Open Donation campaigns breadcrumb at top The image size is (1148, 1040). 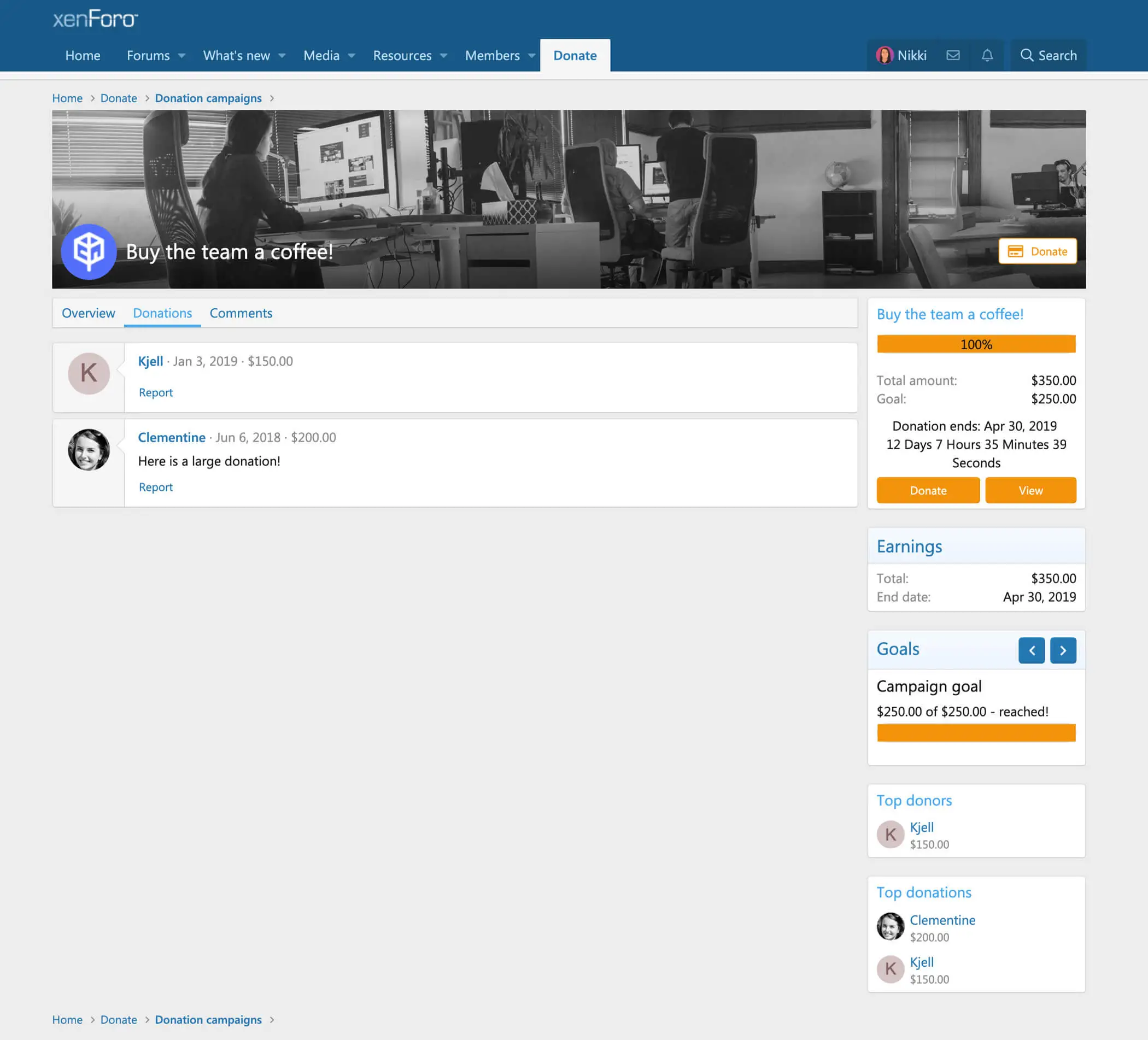point(208,98)
